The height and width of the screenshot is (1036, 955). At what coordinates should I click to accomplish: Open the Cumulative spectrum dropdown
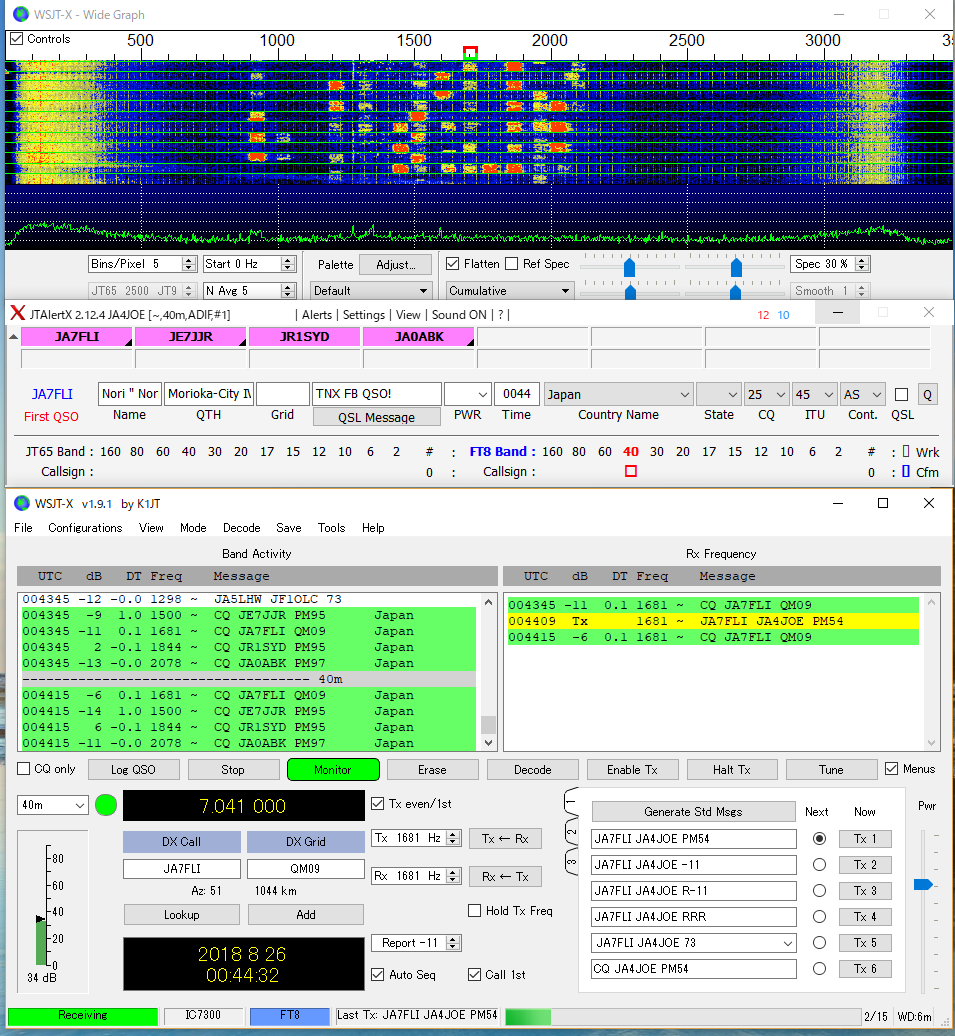pos(509,291)
